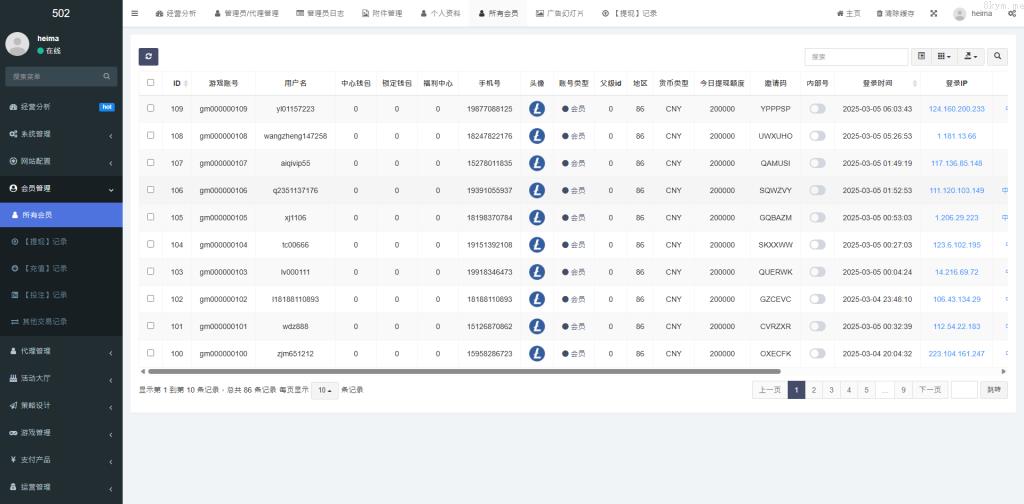Toggle fullscreen mode icon in header
Image resolution: width=1024 pixels, height=504 pixels.
pos(933,14)
